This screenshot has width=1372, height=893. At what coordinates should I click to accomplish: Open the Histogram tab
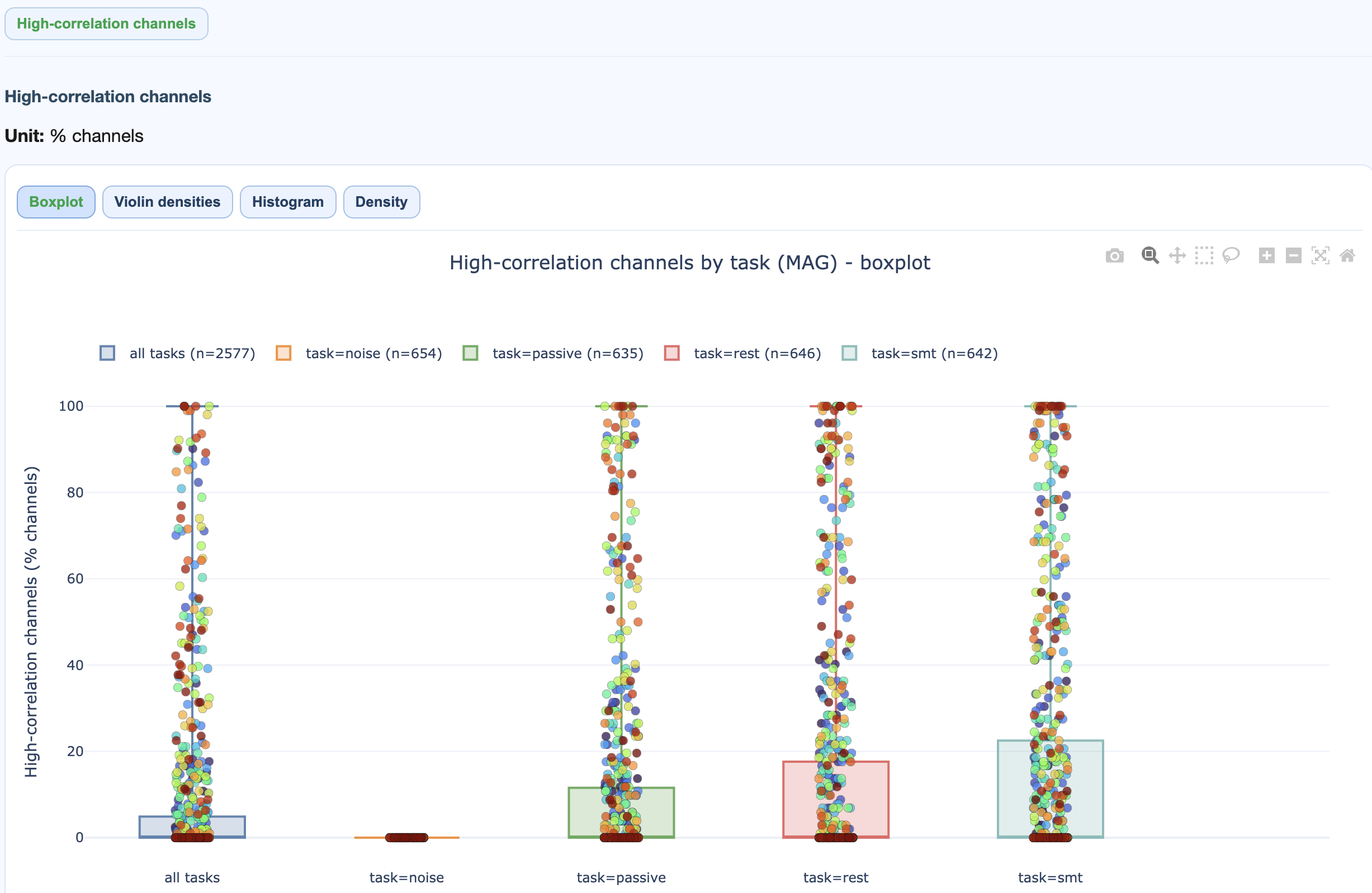point(288,202)
